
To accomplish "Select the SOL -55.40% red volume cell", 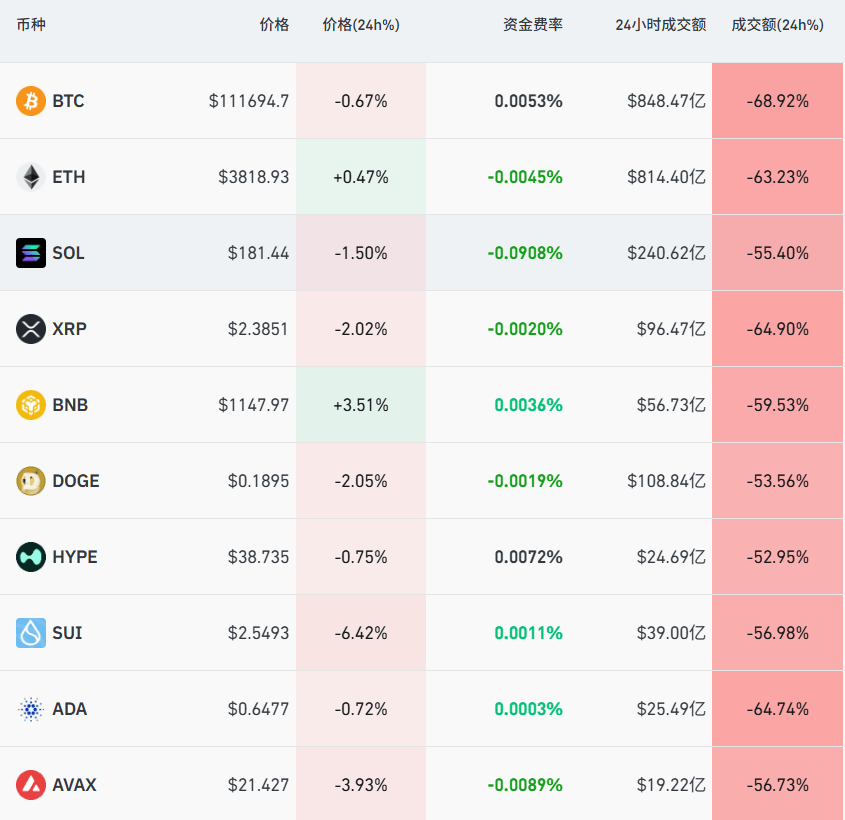I will pyautogui.click(x=777, y=253).
